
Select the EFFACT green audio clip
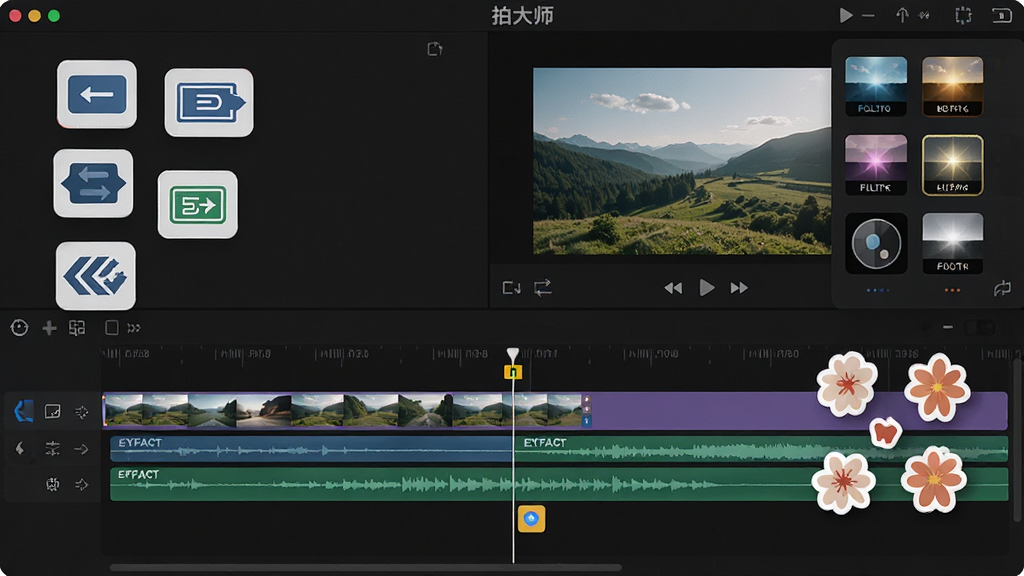tap(559, 484)
